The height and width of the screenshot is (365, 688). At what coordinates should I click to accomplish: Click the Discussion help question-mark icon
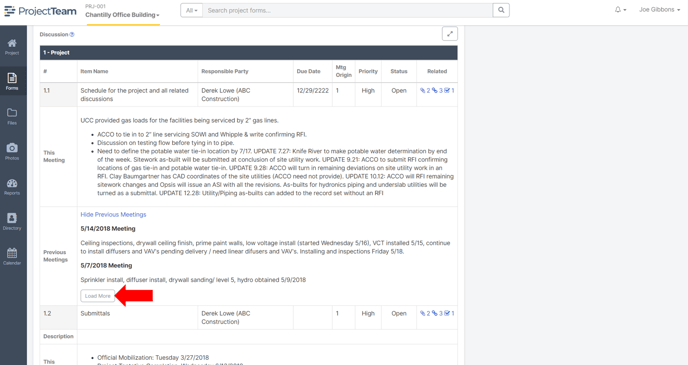point(72,34)
